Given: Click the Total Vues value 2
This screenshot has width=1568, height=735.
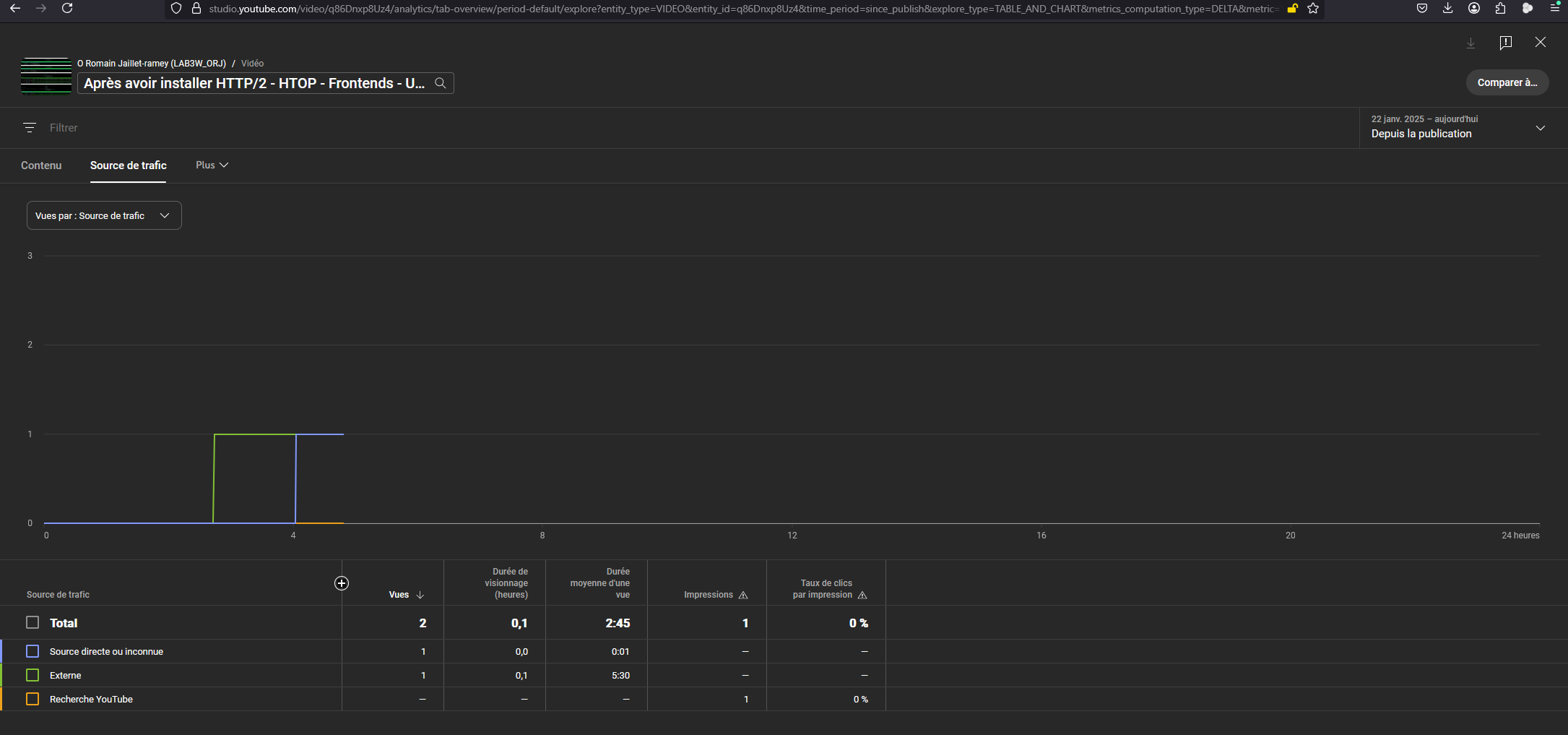Looking at the screenshot, I should [x=423, y=623].
